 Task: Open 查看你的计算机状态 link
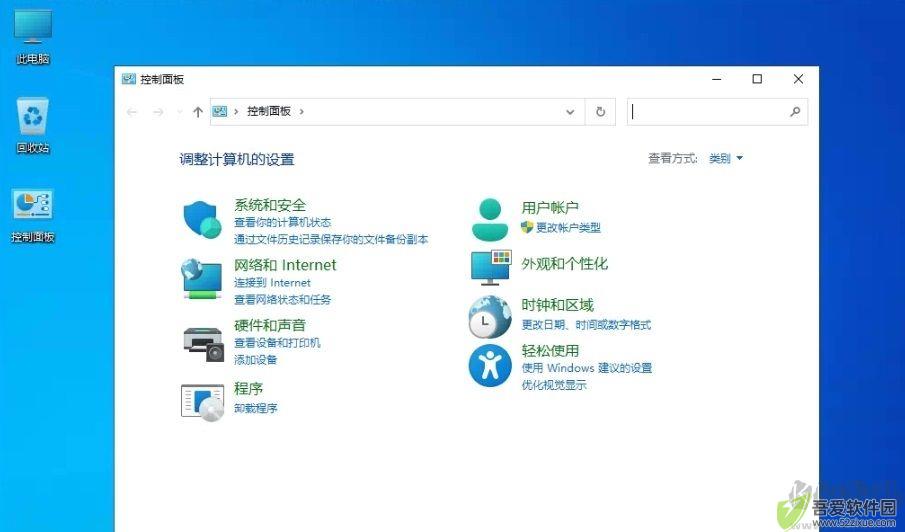click(x=282, y=222)
